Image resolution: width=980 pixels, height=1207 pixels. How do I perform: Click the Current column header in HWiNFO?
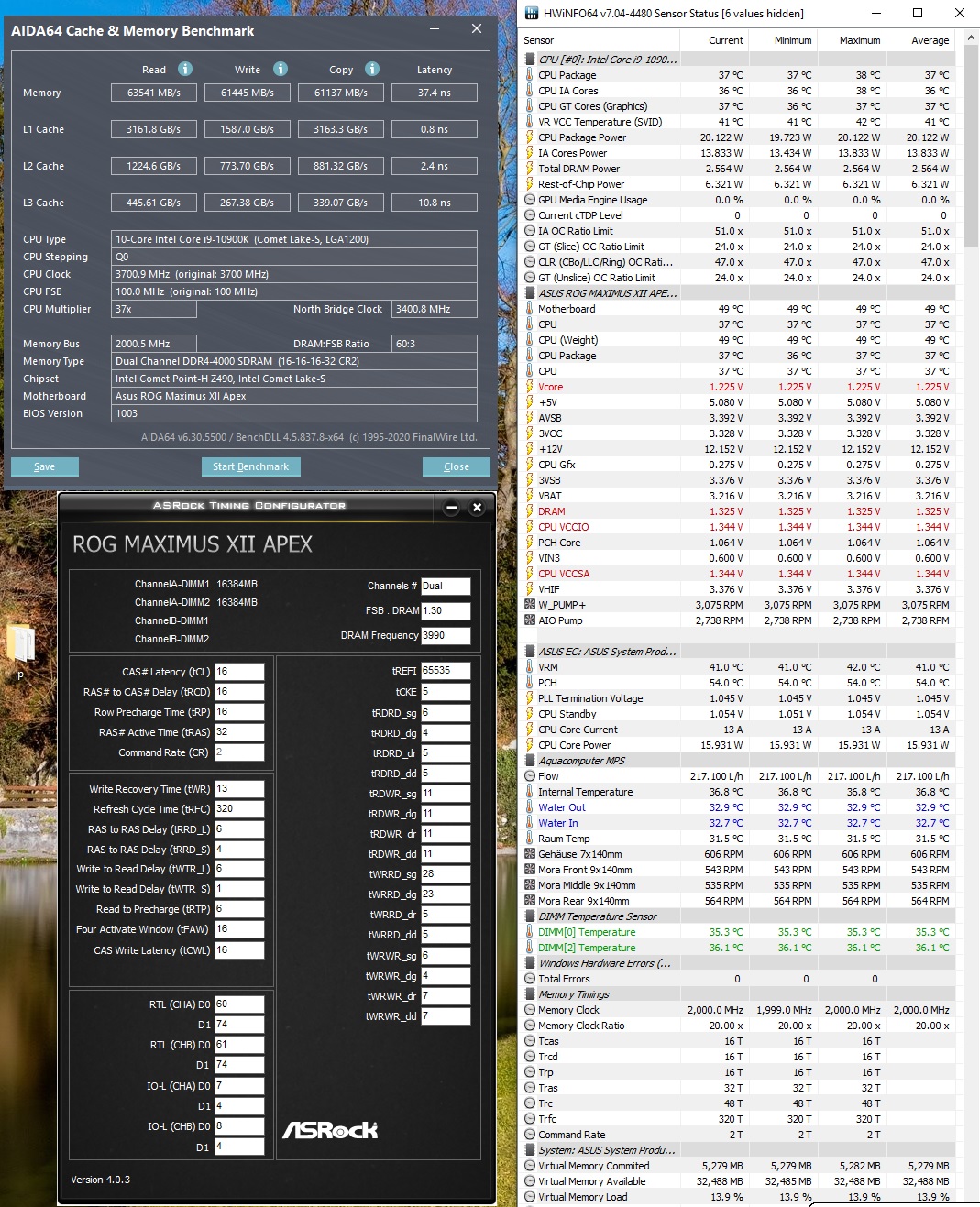[x=715, y=40]
